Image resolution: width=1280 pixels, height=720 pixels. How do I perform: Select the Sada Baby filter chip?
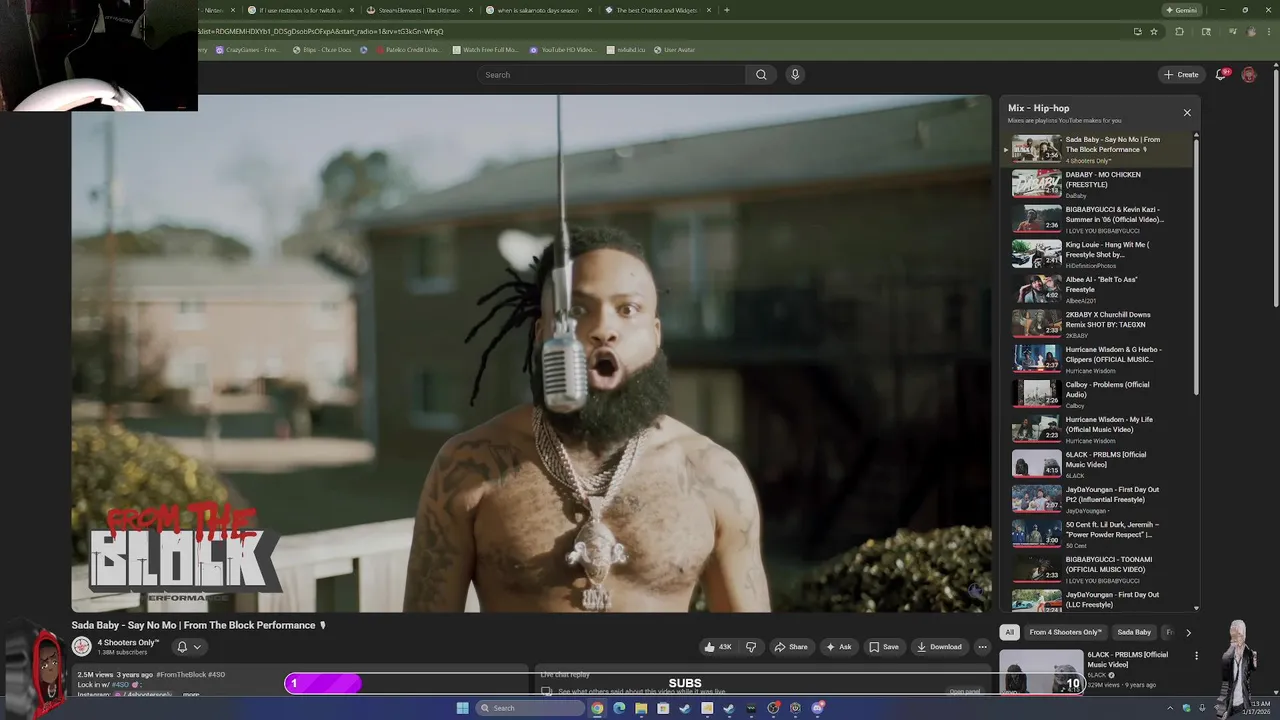click(x=1134, y=632)
